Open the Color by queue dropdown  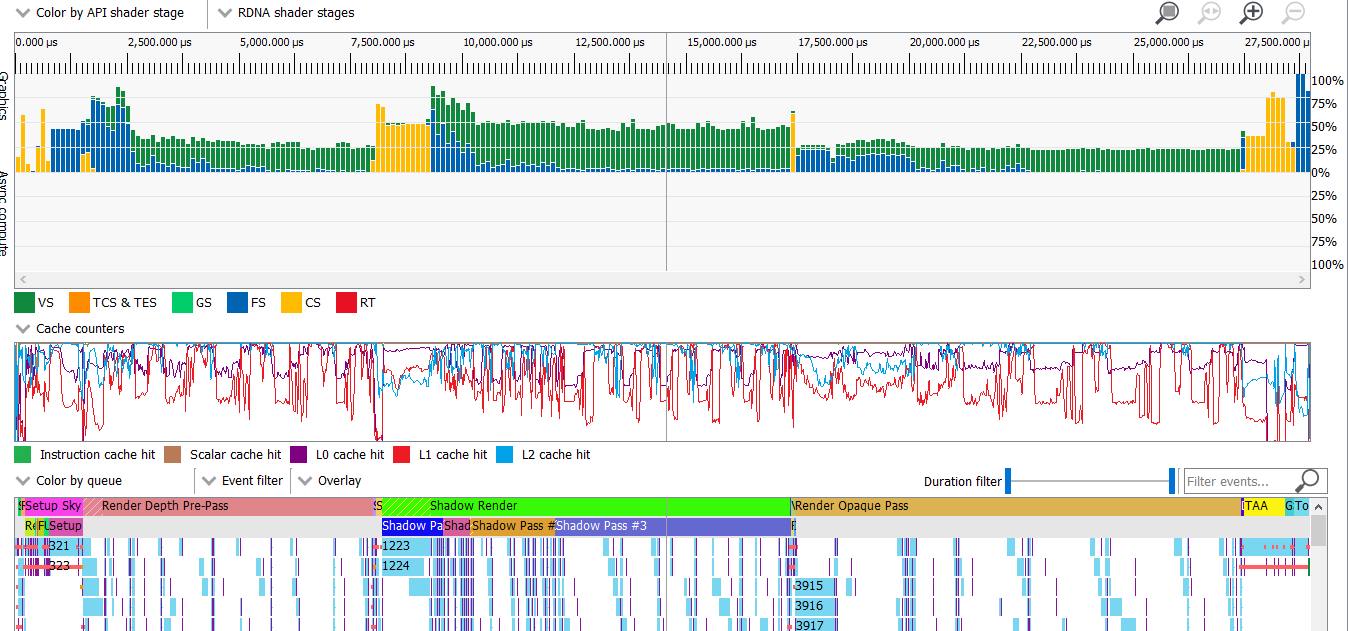(x=70, y=481)
